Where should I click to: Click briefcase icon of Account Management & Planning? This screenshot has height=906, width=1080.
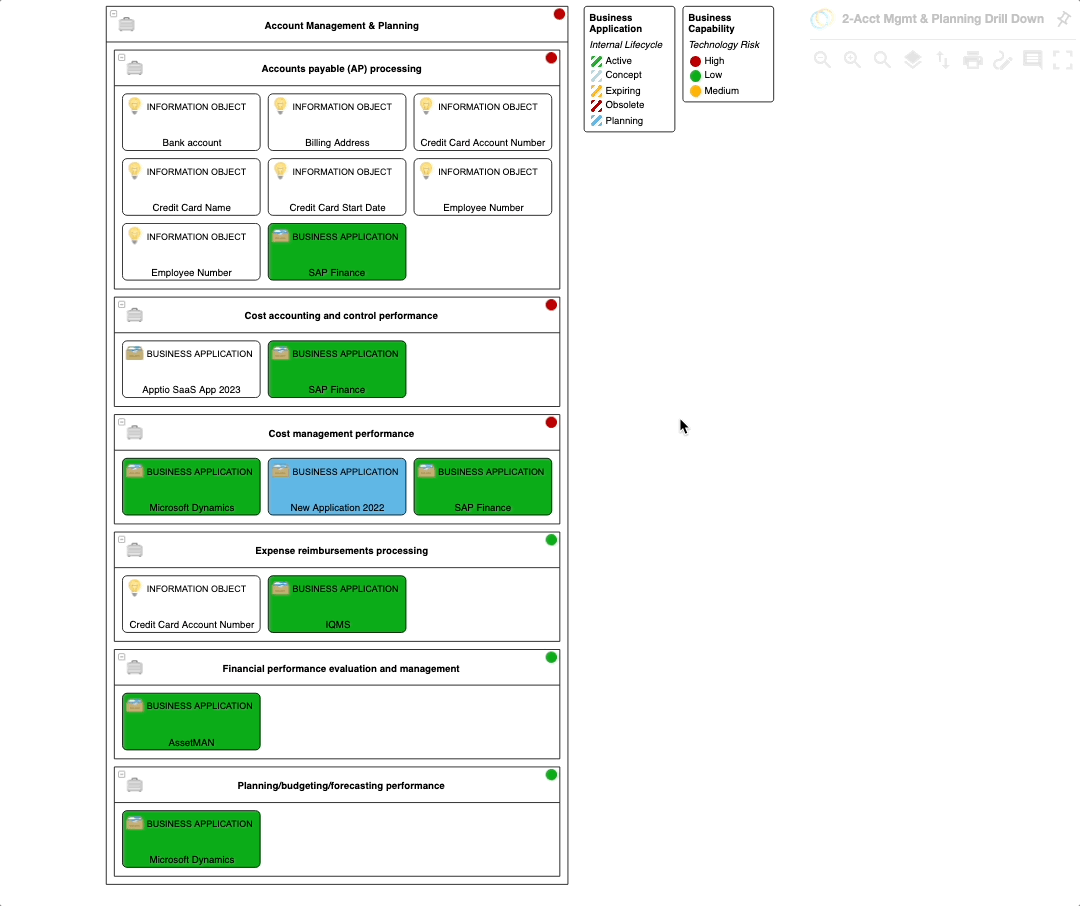tap(127, 24)
